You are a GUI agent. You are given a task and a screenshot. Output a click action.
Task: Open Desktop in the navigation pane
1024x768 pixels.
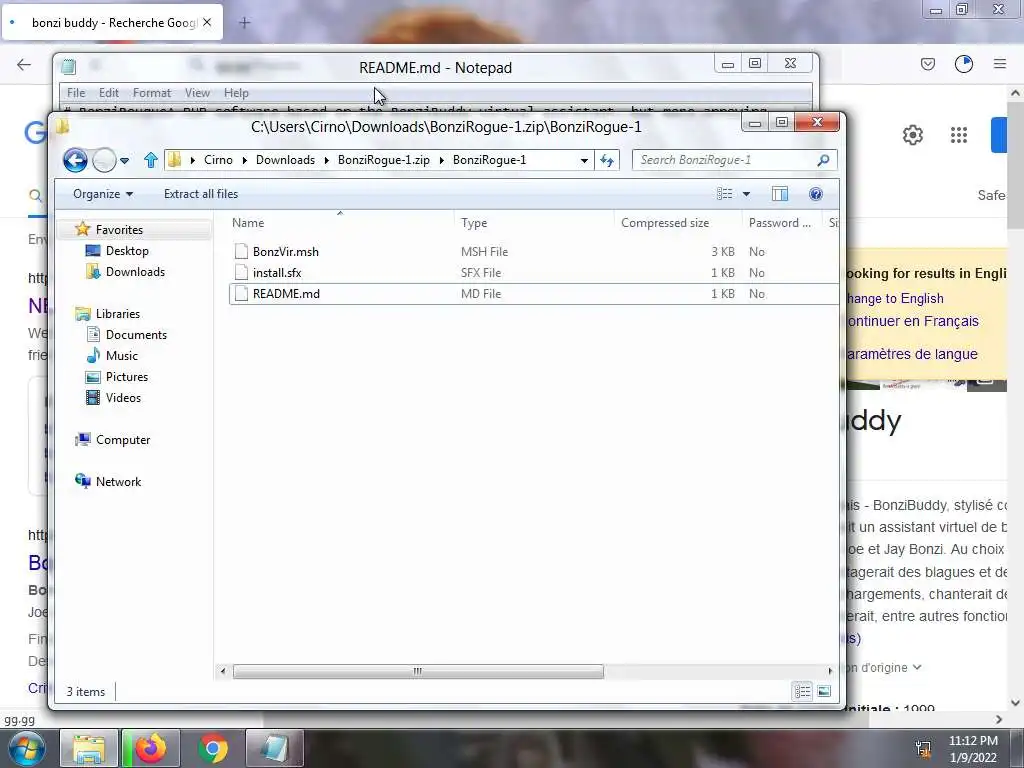127,251
